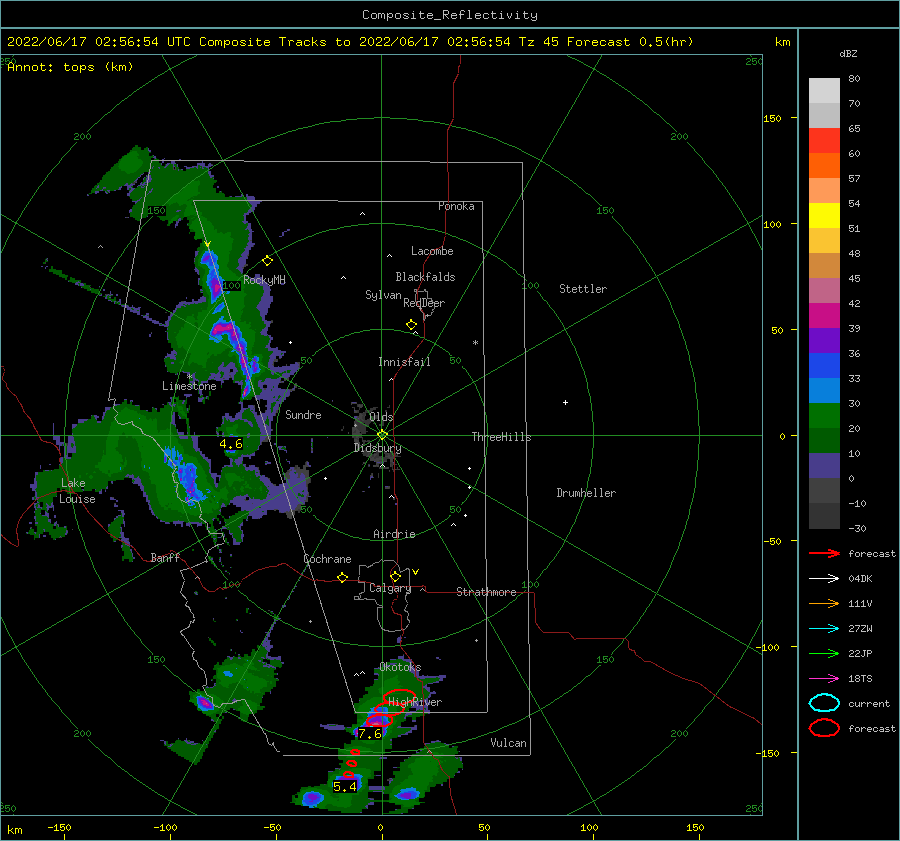
Task: Click the Composite_Reflectivity title text
Action: [x=450, y=15]
